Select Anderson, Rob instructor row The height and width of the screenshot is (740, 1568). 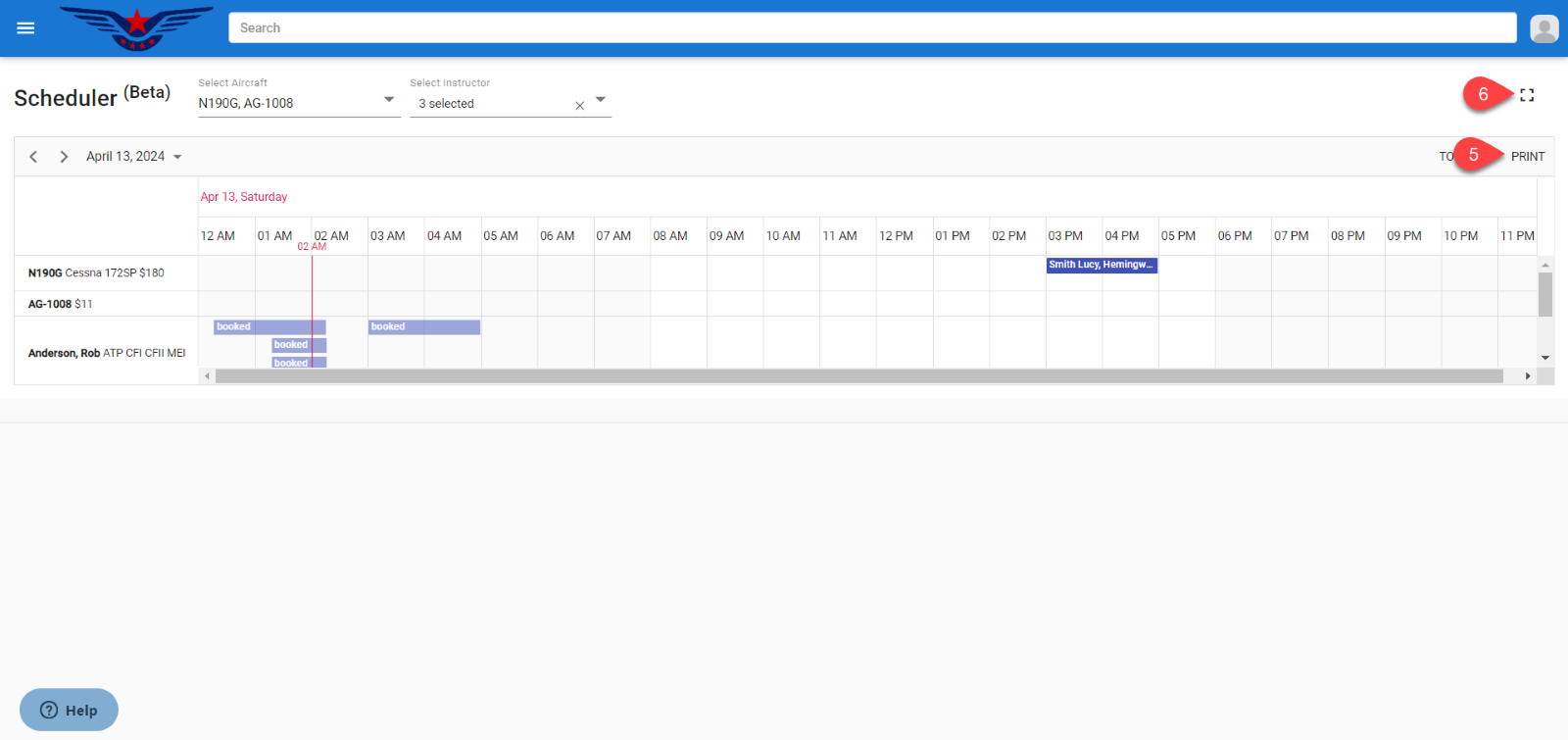[x=106, y=353]
